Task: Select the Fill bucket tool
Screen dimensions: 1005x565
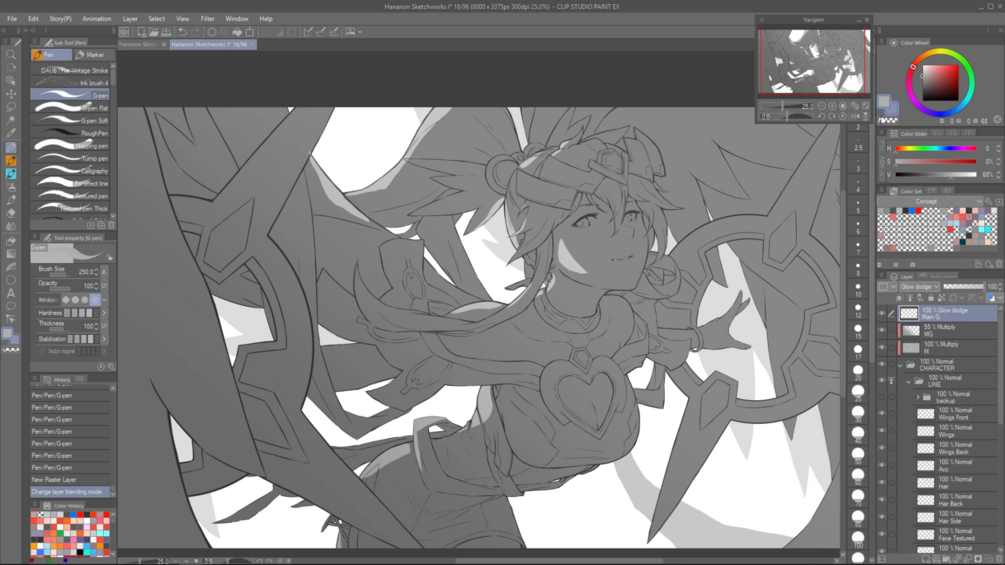Action: (11, 240)
